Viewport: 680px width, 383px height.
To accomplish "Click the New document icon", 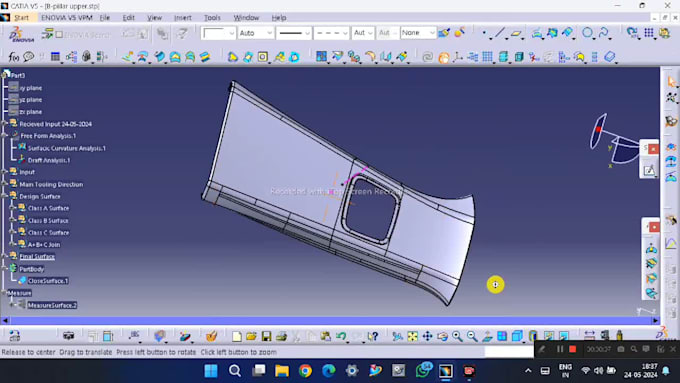I will pyautogui.click(x=236, y=336).
